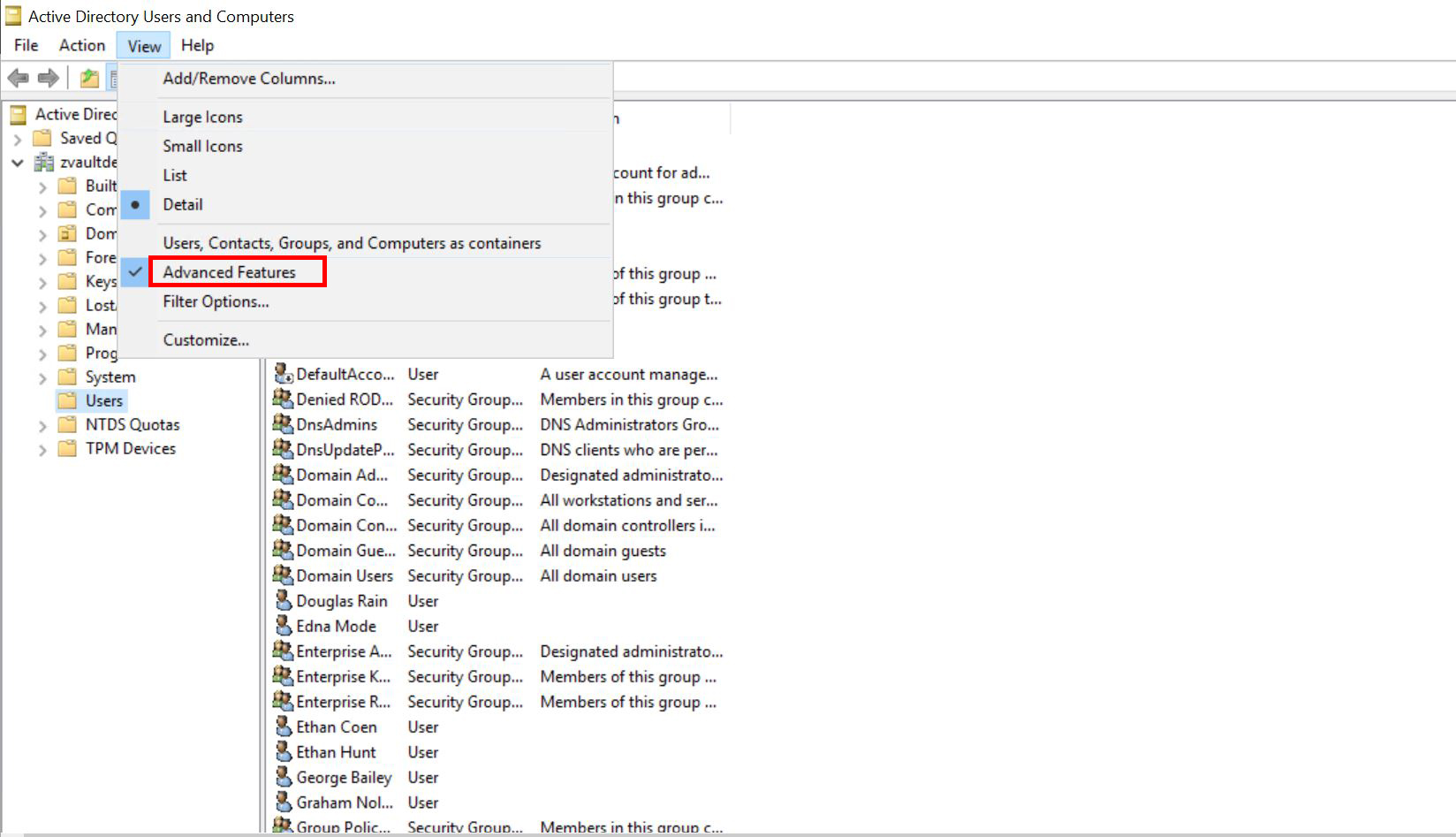Click the Enterprise Admins group icon
Viewport: 1456px width, 837px height.
[x=283, y=651]
